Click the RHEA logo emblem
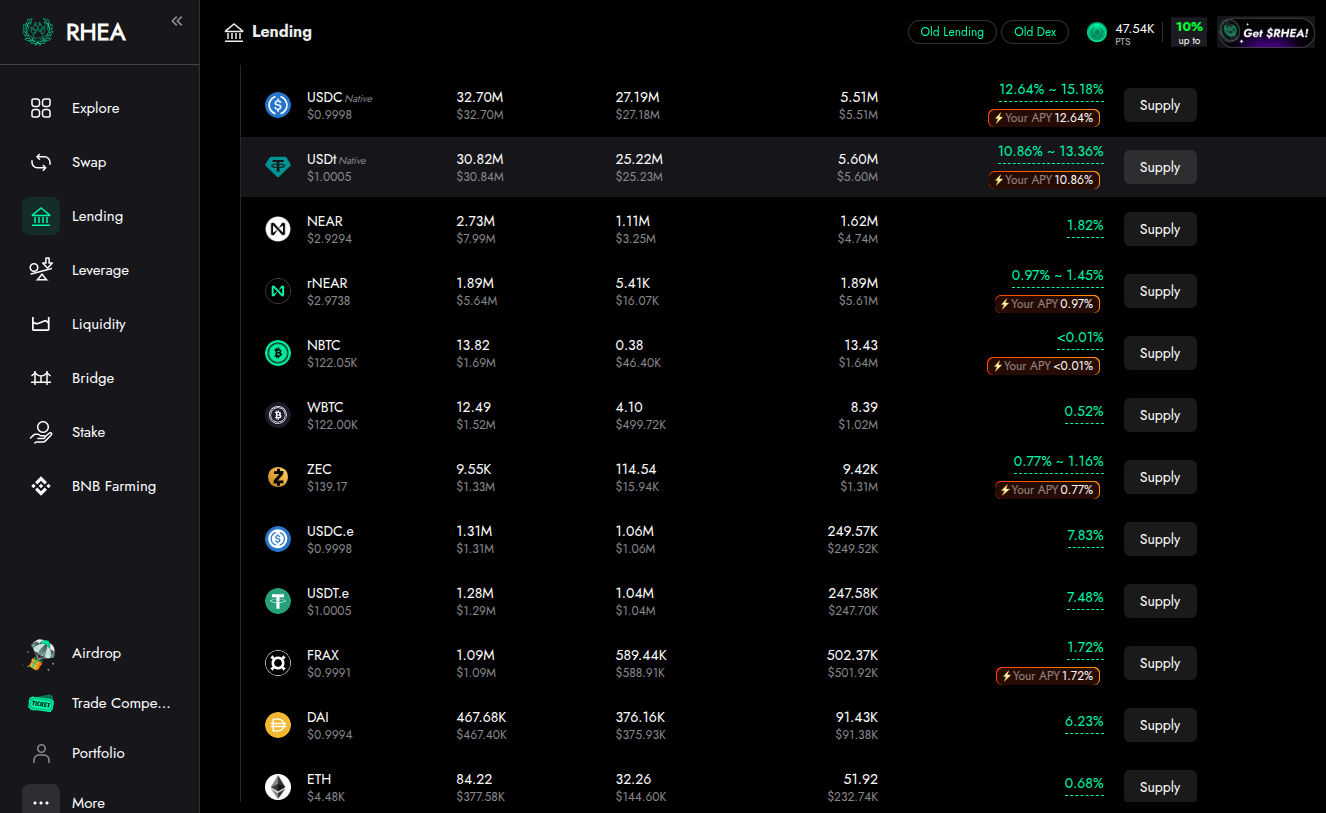Image resolution: width=1326 pixels, height=813 pixels. pyautogui.click(x=38, y=31)
